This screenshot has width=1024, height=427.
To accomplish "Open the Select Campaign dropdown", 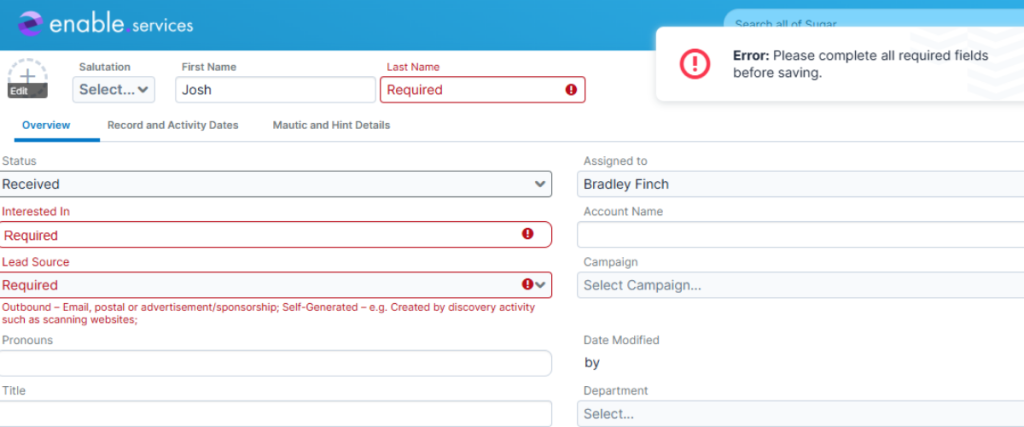I will click(x=801, y=285).
